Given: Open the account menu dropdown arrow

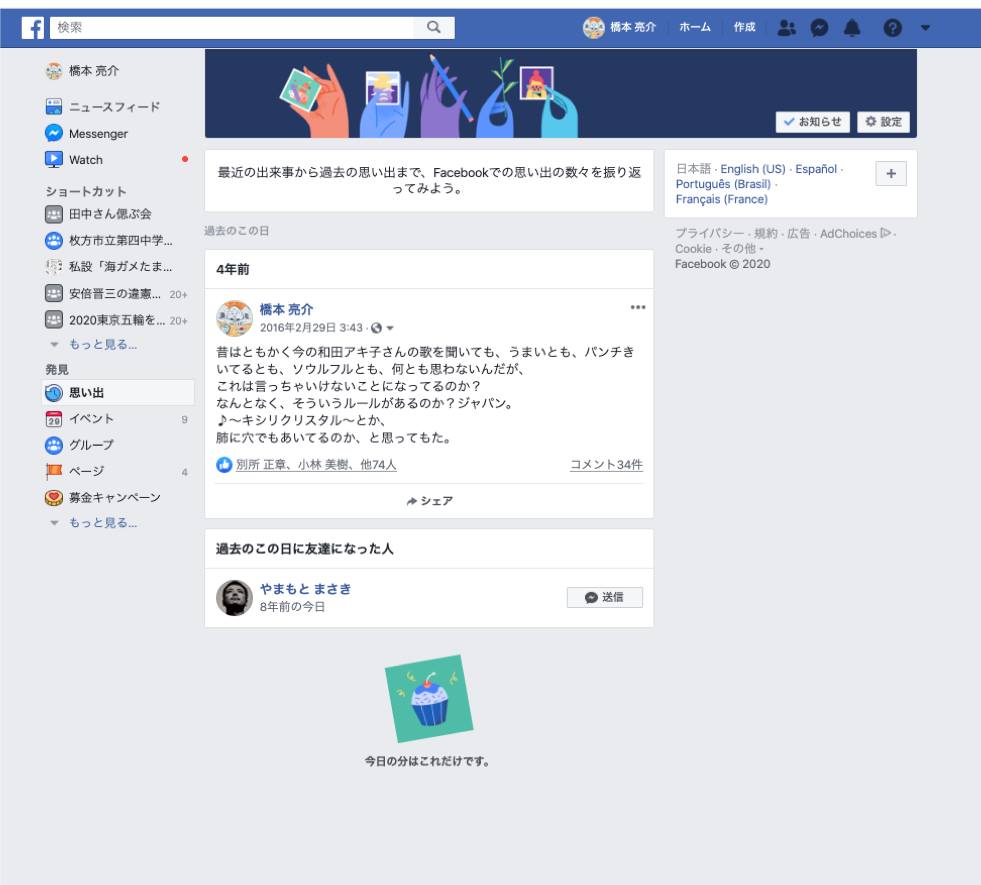Looking at the screenshot, I should [x=925, y=28].
